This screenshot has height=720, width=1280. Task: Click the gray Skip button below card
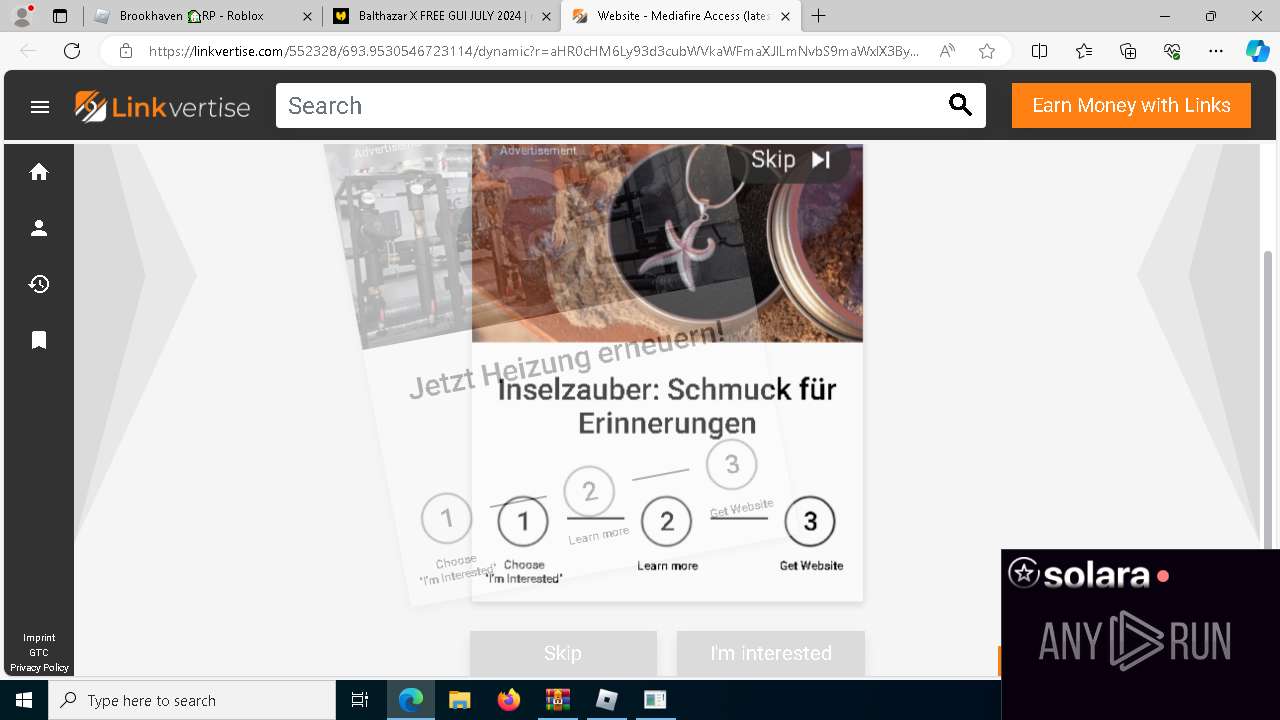563,653
